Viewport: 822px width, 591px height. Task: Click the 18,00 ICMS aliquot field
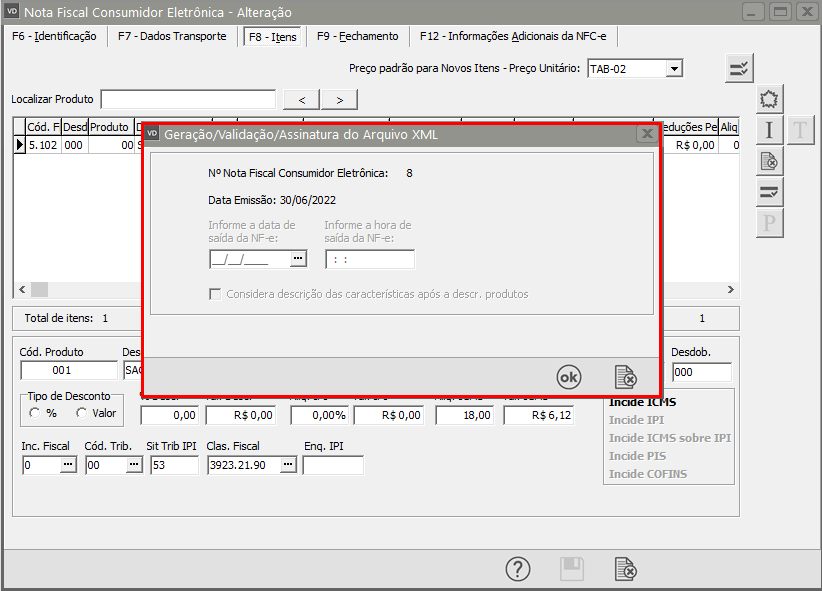pyautogui.click(x=464, y=415)
